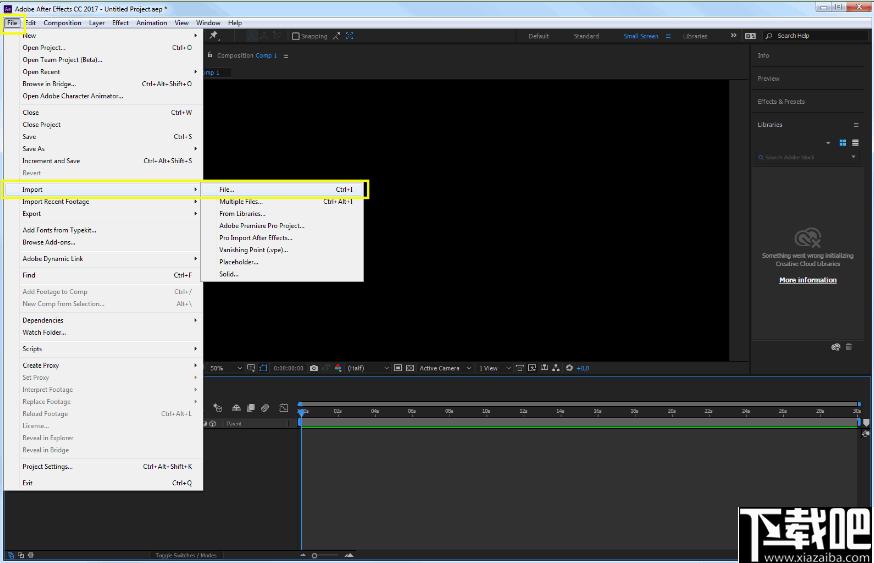Select File... in the Import submenu
Screen dimensions: 874x563
(x=284, y=190)
